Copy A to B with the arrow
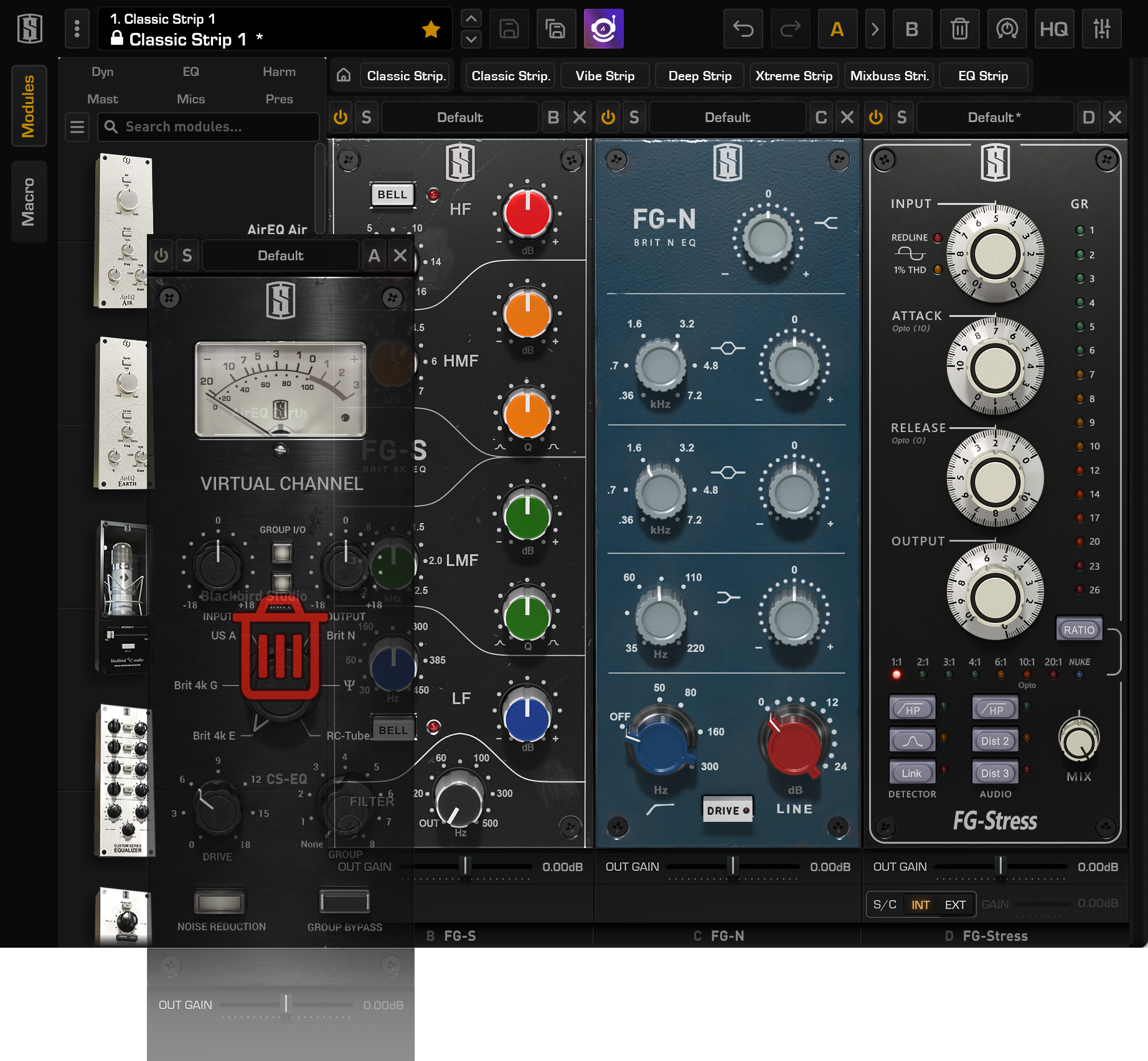The width and height of the screenshot is (1148, 1061). tap(875, 29)
